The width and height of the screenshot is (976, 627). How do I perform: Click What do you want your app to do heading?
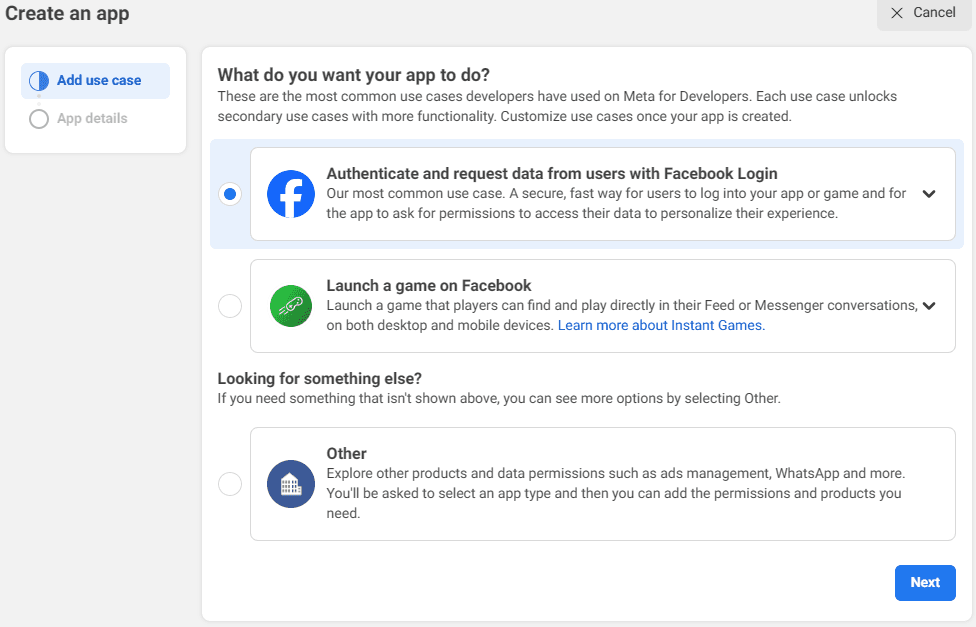(x=354, y=75)
